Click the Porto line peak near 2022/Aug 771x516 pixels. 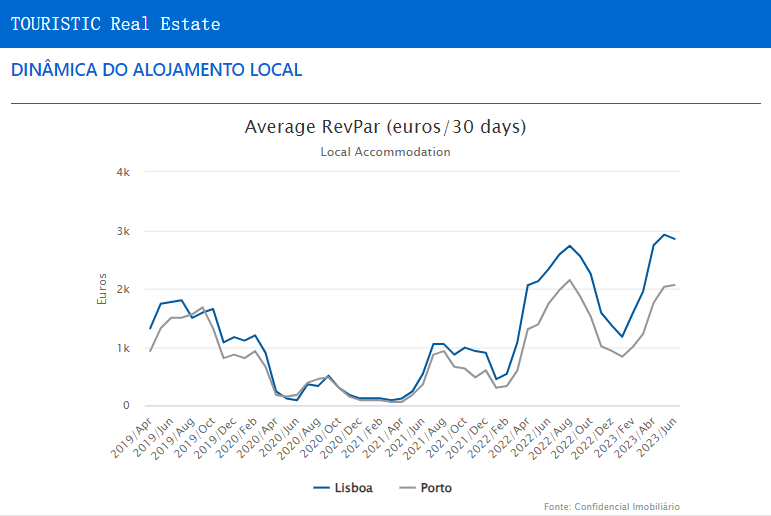(569, 280)
